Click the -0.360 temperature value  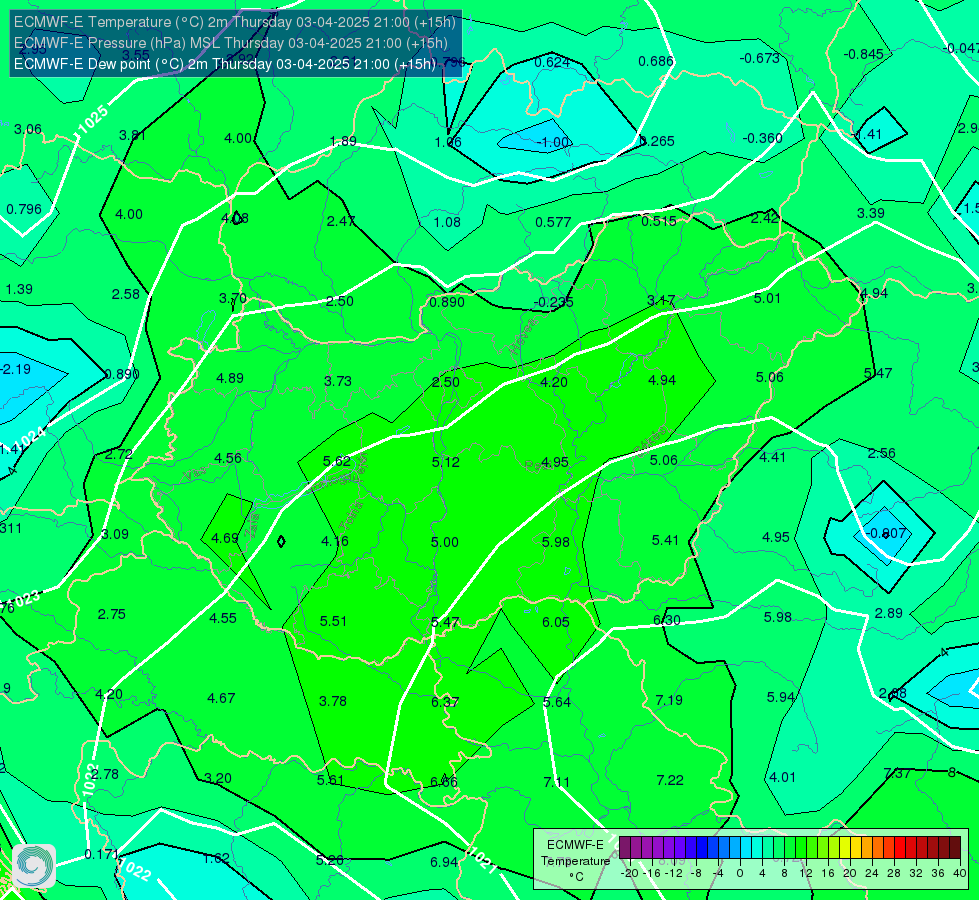coord(762,138)
